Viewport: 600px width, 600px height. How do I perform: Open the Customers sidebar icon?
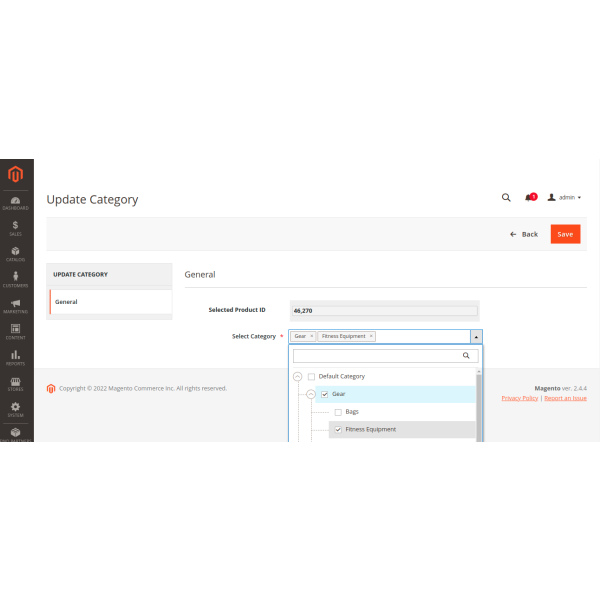tap(16, 280)
